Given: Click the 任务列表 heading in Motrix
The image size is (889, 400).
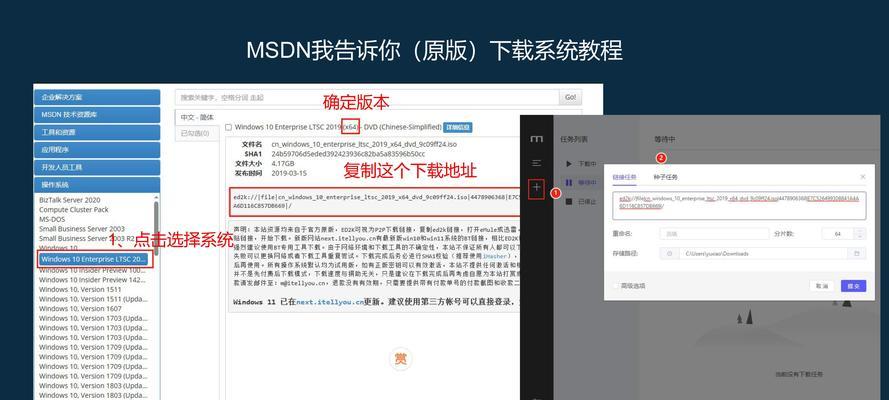Looking at the screenshot, I should pyautogui.click(x=574, y=139).
